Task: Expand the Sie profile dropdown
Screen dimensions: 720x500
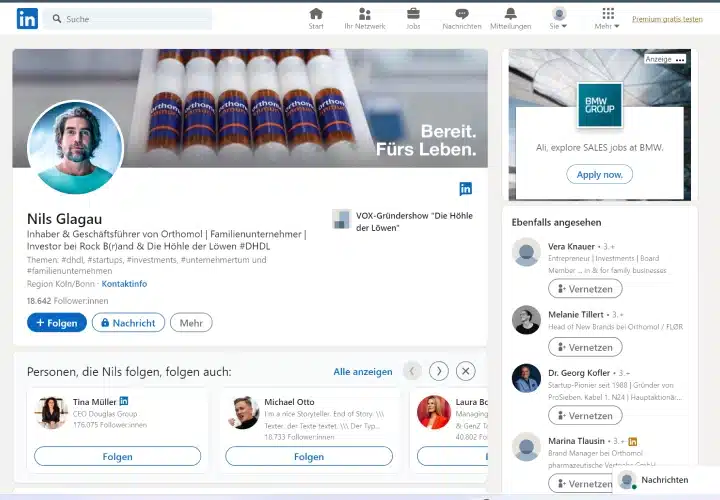Action: (x=558, y=19)
